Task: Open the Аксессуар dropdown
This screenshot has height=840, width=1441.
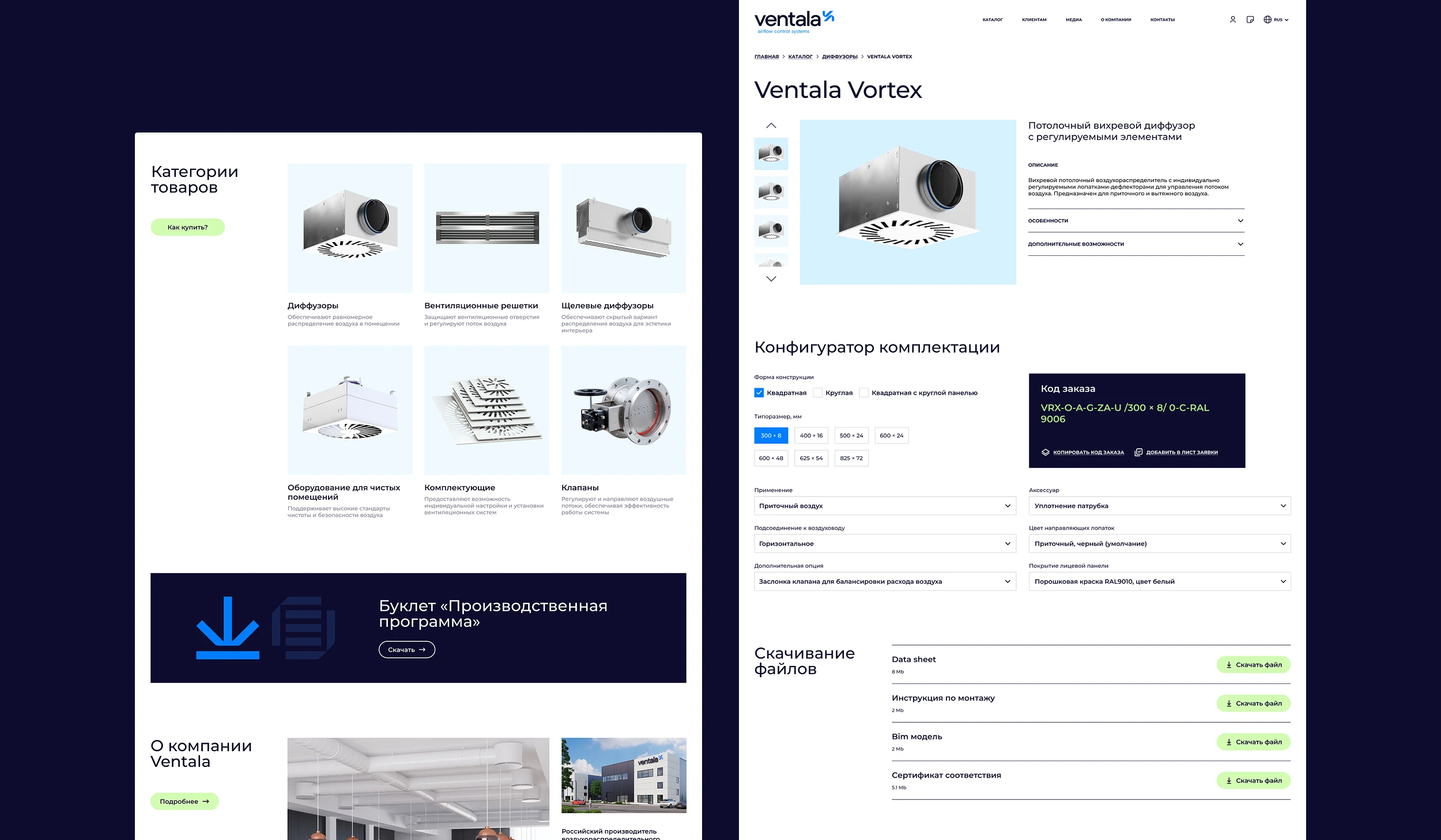Action: (x=1159, y=506)
